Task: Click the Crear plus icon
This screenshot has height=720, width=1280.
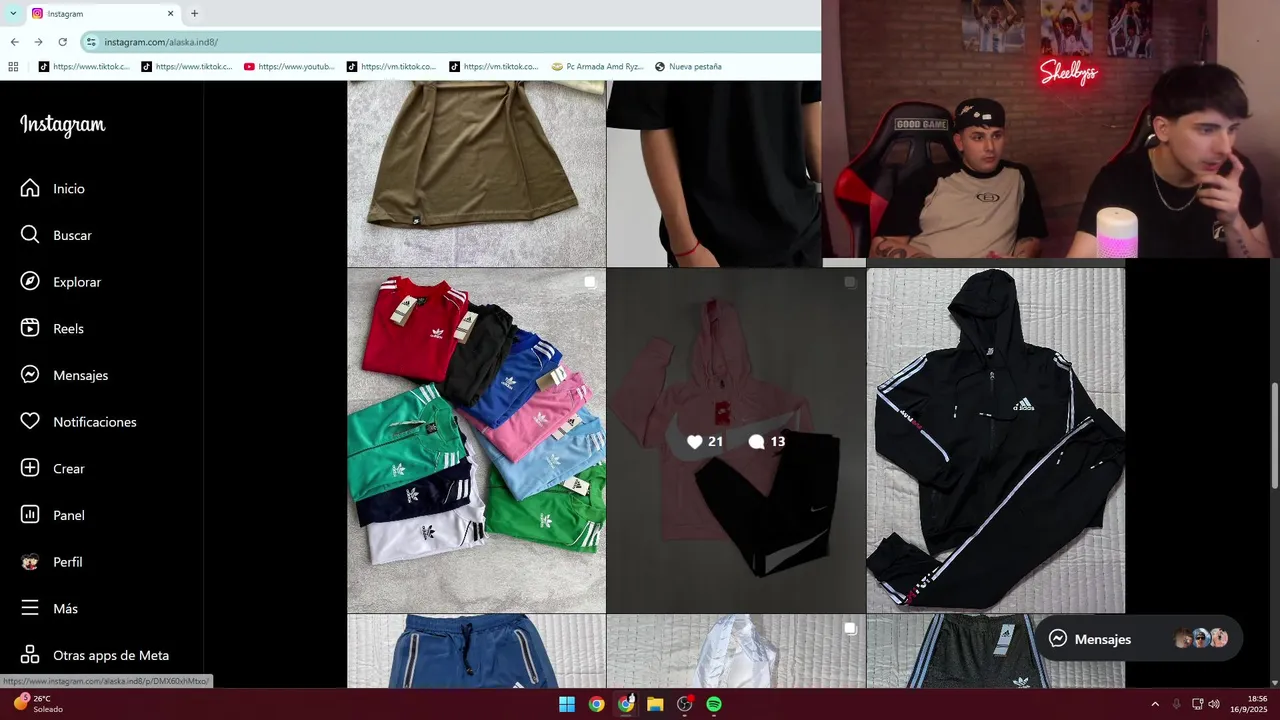Action: click(30, 468)
